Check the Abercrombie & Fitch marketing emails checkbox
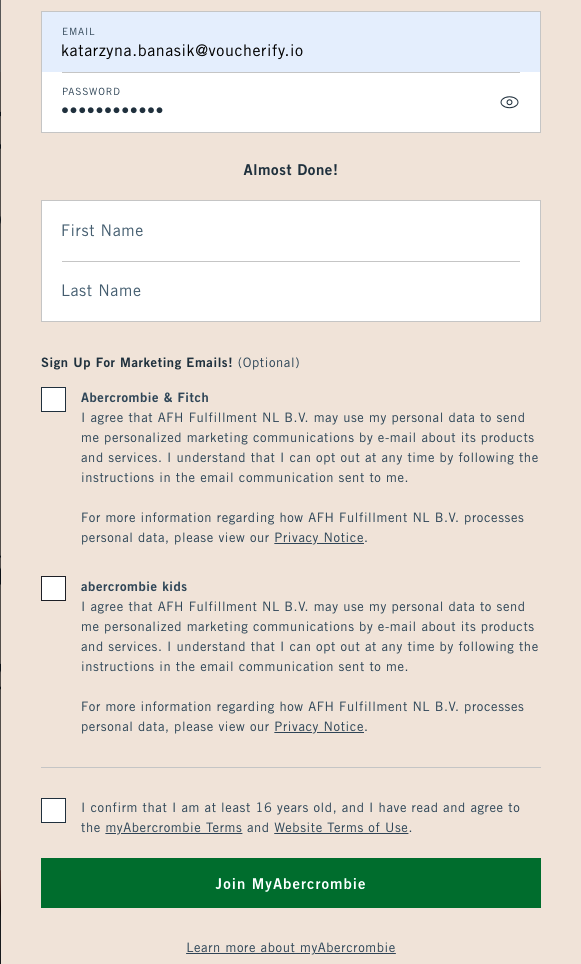The height and width of the screenshot is (964, 581). [x=53, y=400]
